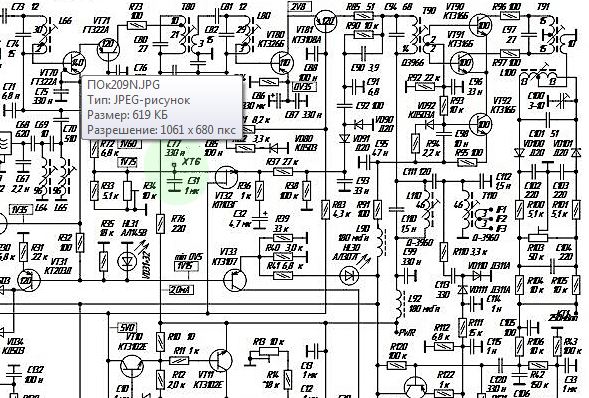Click the VT10 КТ3102Е transistor symbol
Image resolution: width=589 pixels, height=398 pixels.
tap(132, 366)
